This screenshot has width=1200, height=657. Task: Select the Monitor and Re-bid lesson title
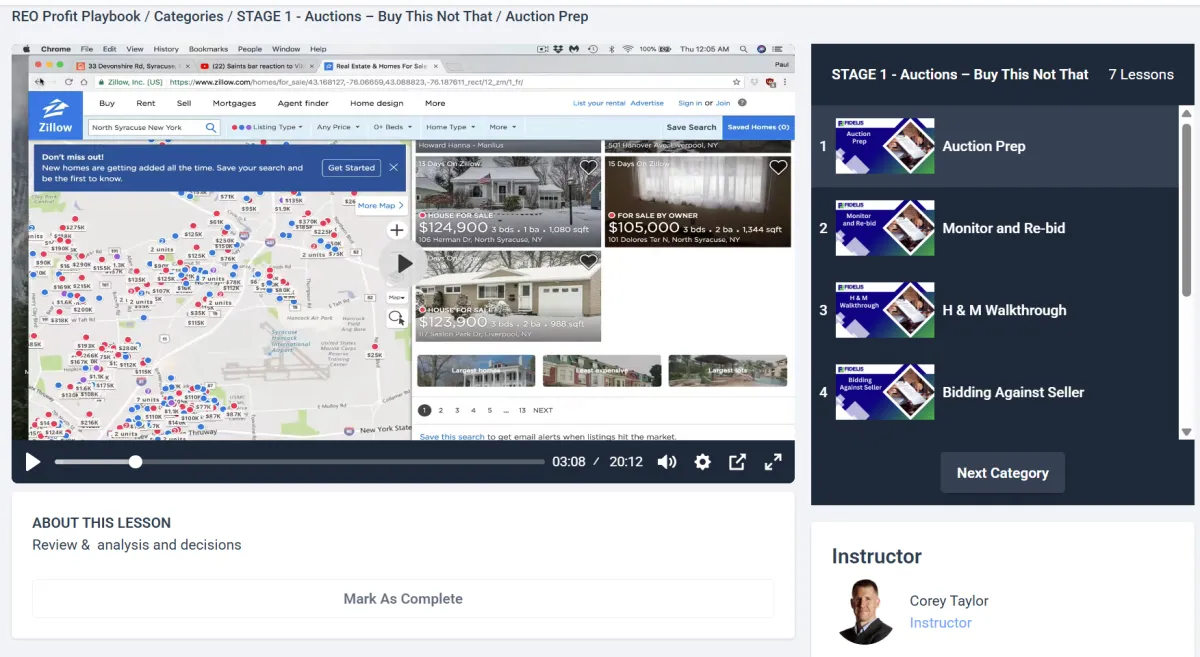pos(1004,228)
